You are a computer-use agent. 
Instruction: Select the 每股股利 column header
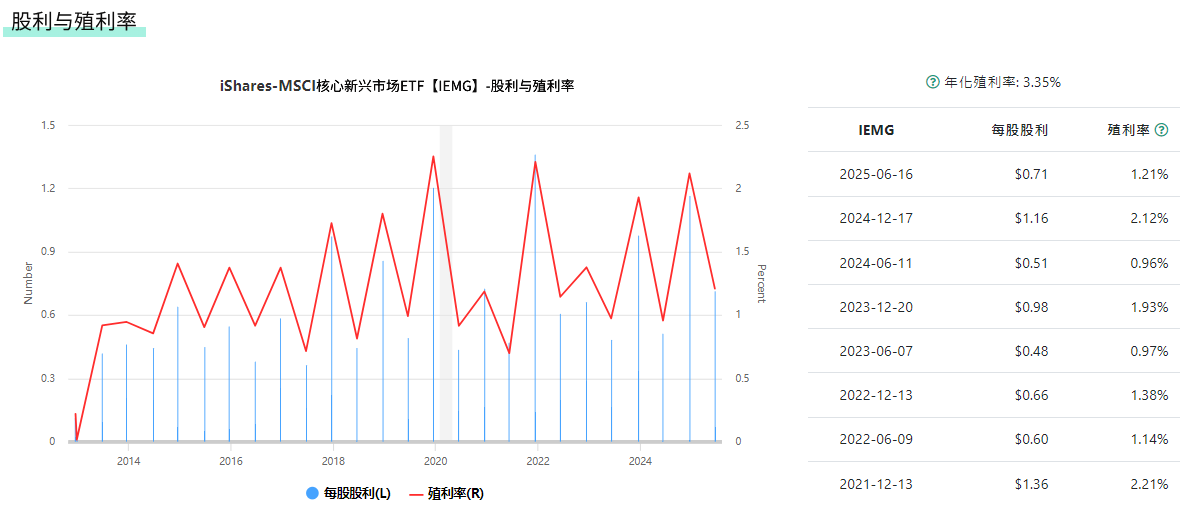[x=1019, y=130]
